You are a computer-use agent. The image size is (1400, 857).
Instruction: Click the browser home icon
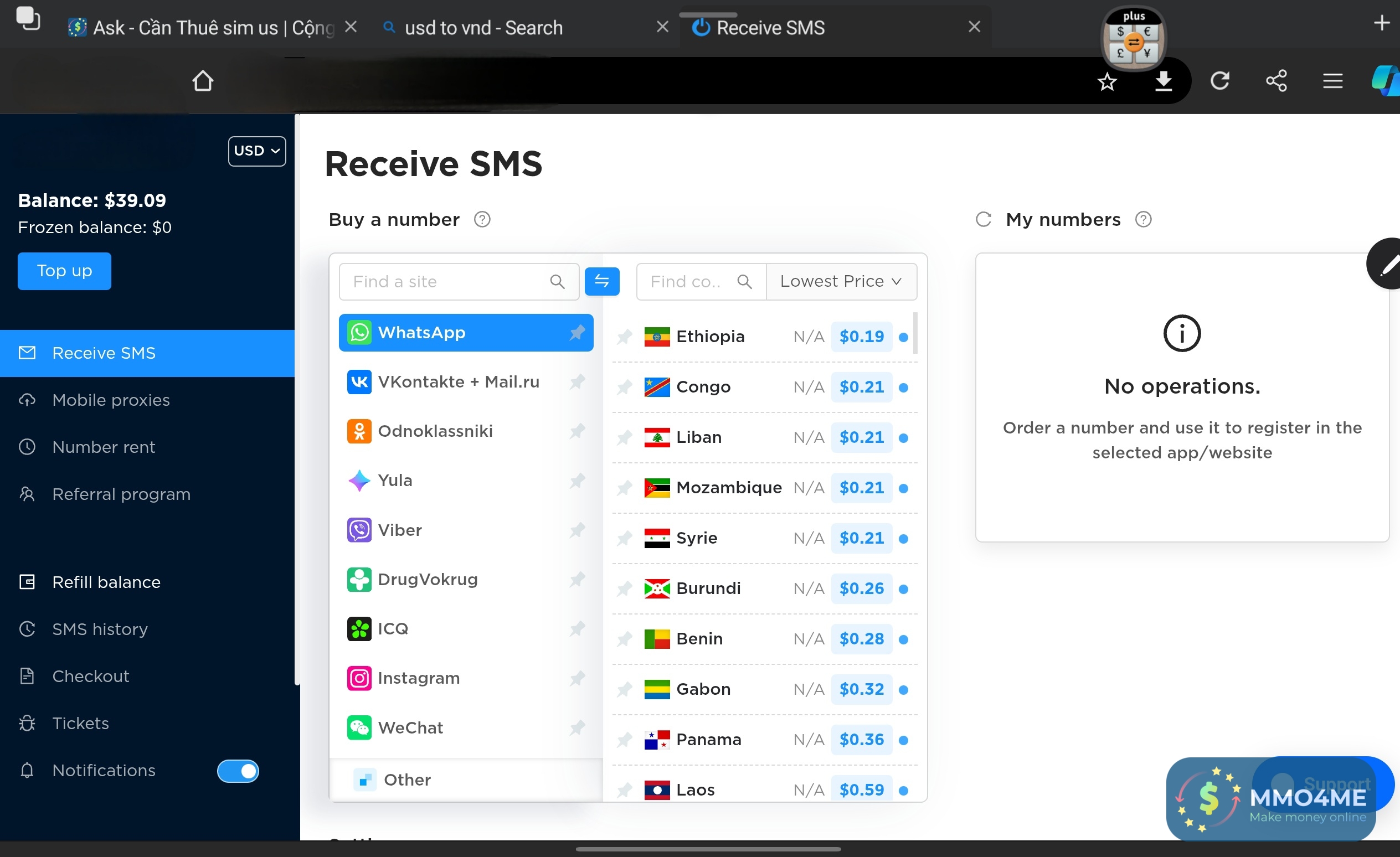point(203,81)
